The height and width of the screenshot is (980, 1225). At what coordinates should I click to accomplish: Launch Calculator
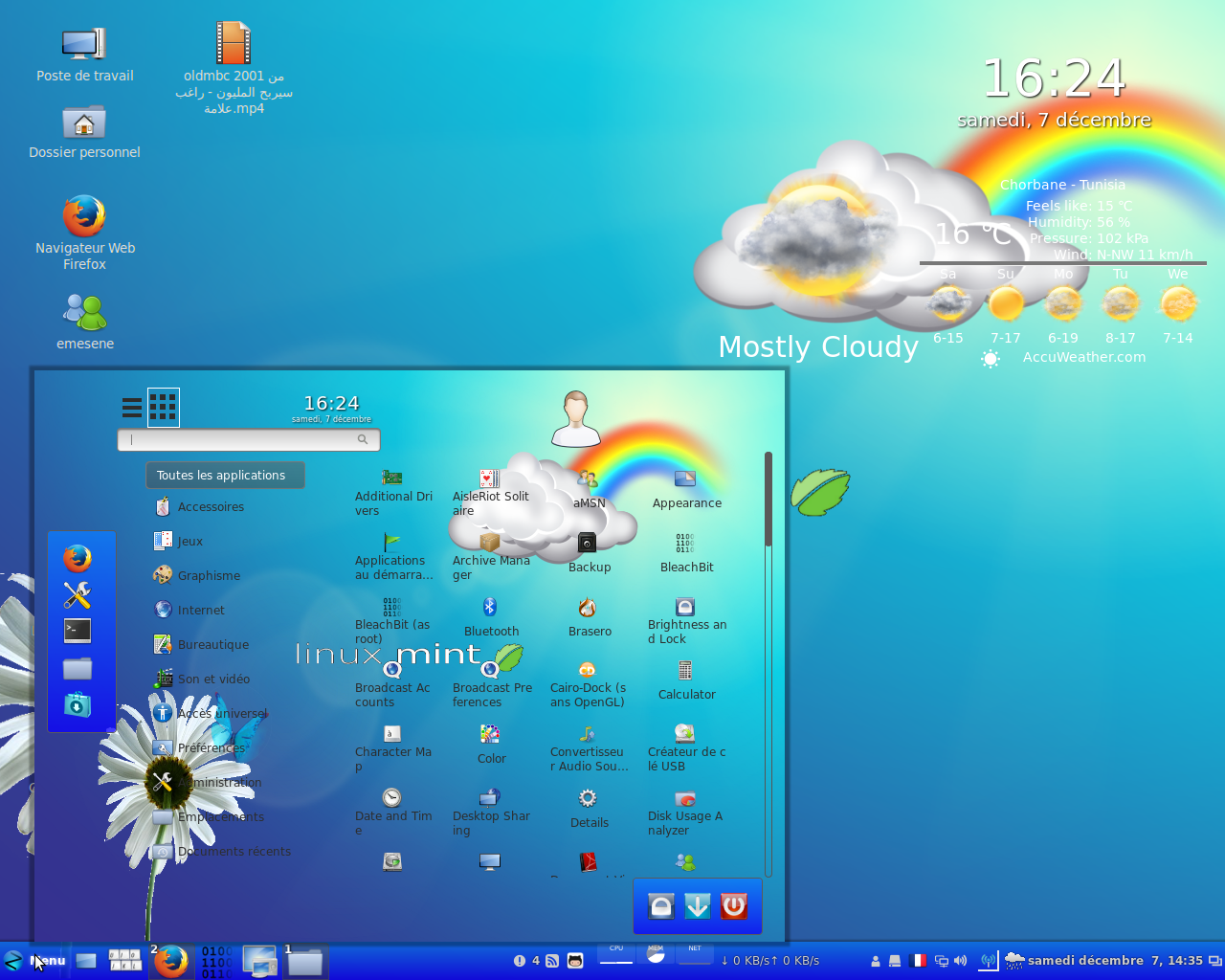click(x=687, y=681)
